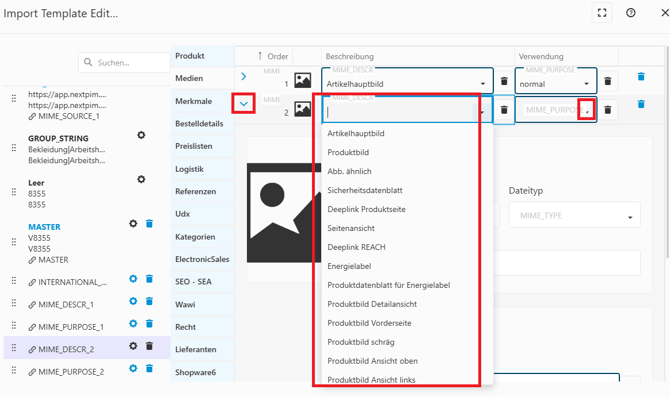This screenshot has width=670, height=397.
Task: Switch to ElectronicSales tab
Action: coord(202,259)
